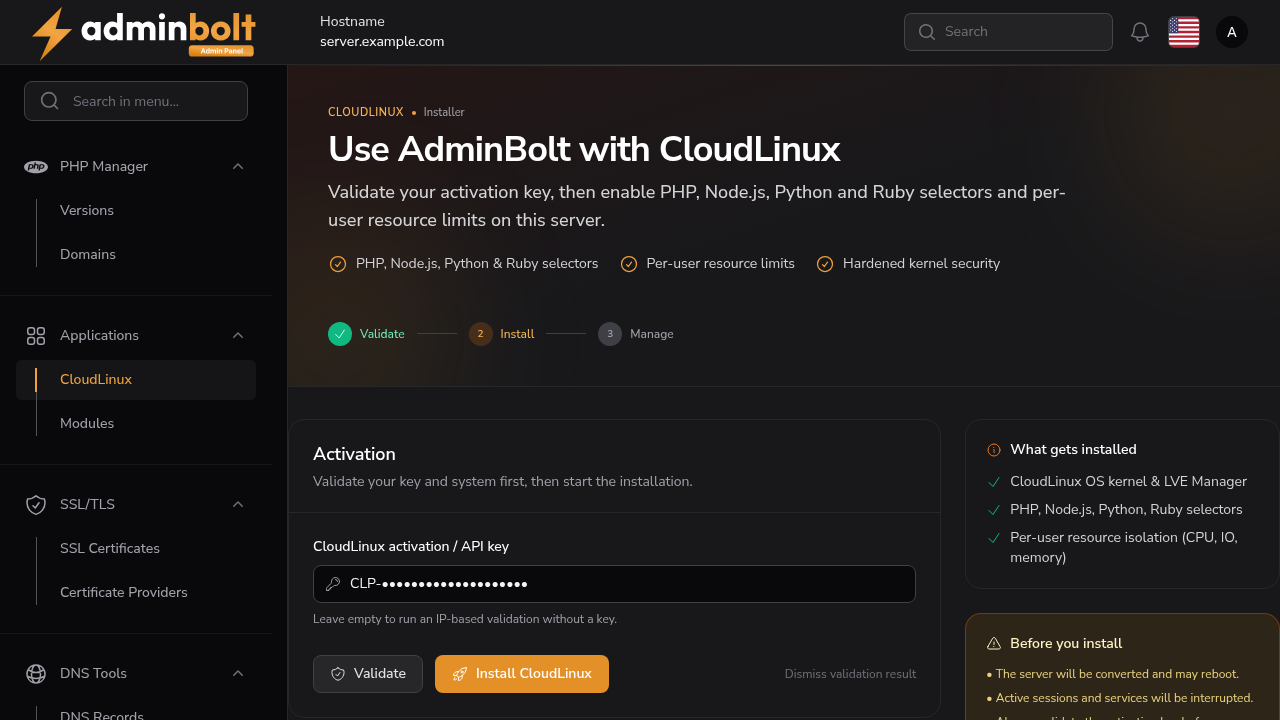Click the magnifier icon in top search
This screenshot has height=720, width=1280.
click(x=927, y=32)
